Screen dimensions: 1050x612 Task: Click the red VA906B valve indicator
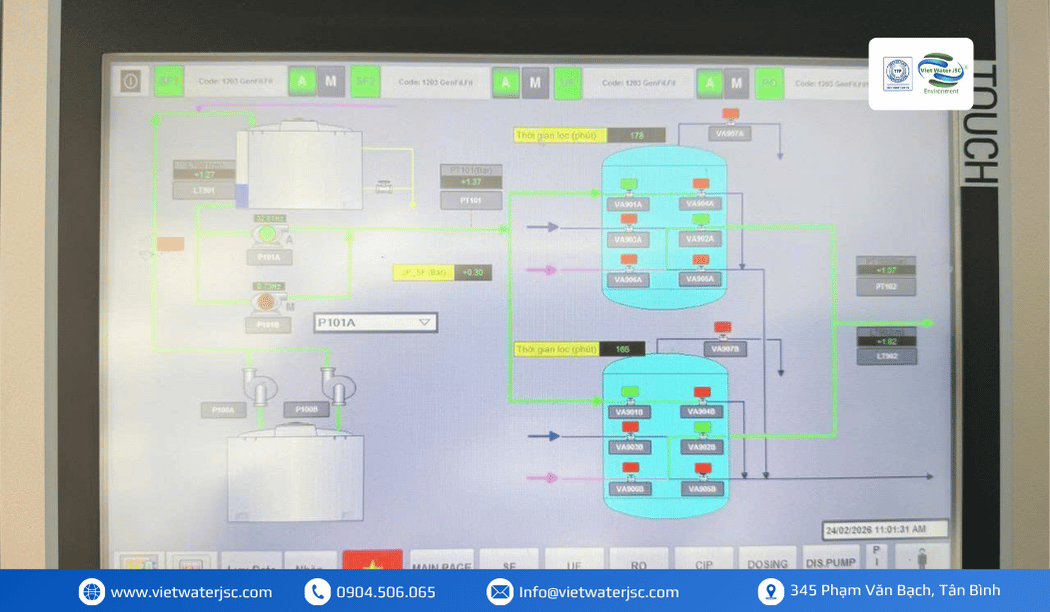[x=630, y=467]
